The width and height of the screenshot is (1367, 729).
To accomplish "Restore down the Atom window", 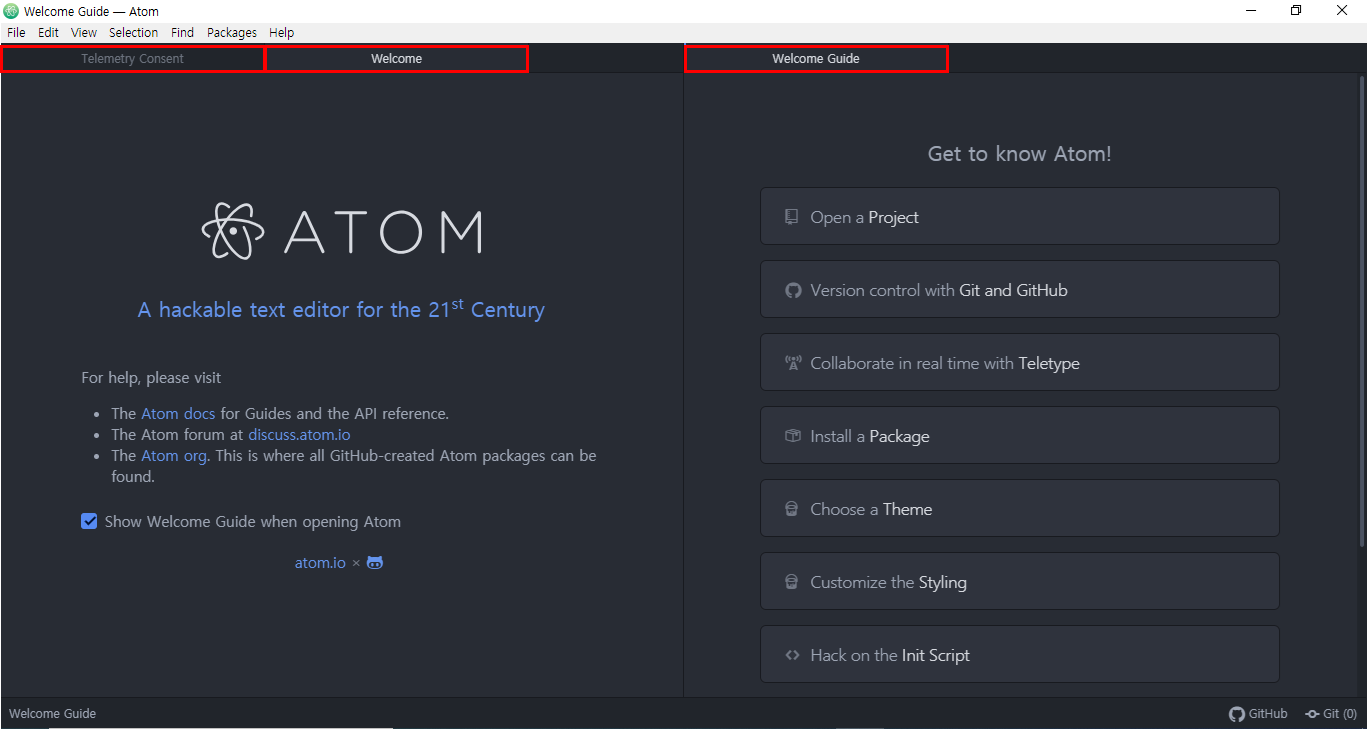I will click(x=1296, y=11).
